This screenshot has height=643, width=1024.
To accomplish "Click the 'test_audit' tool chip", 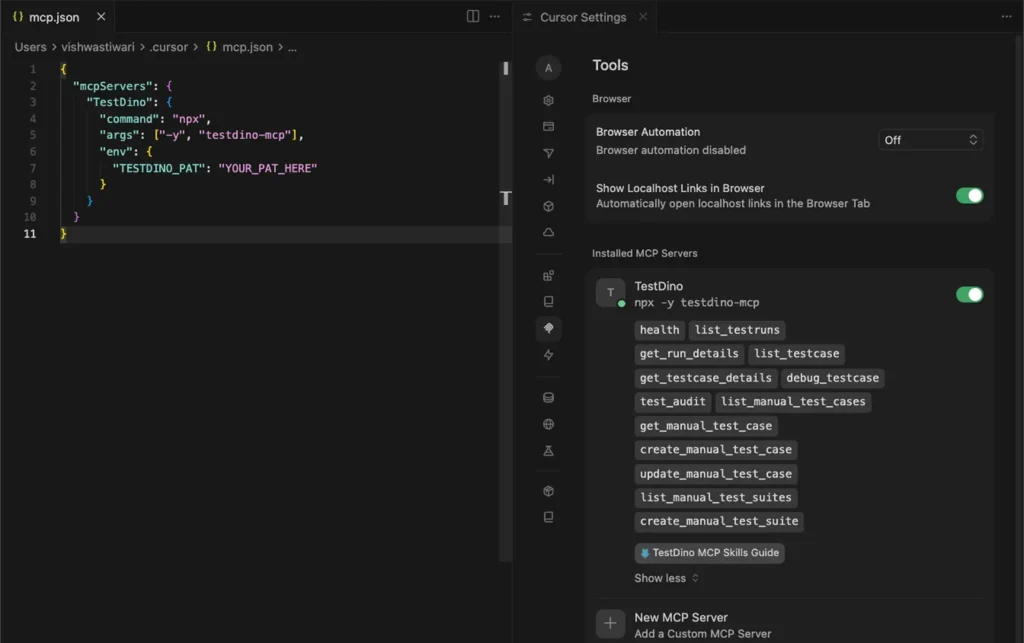I will [672, 401].
